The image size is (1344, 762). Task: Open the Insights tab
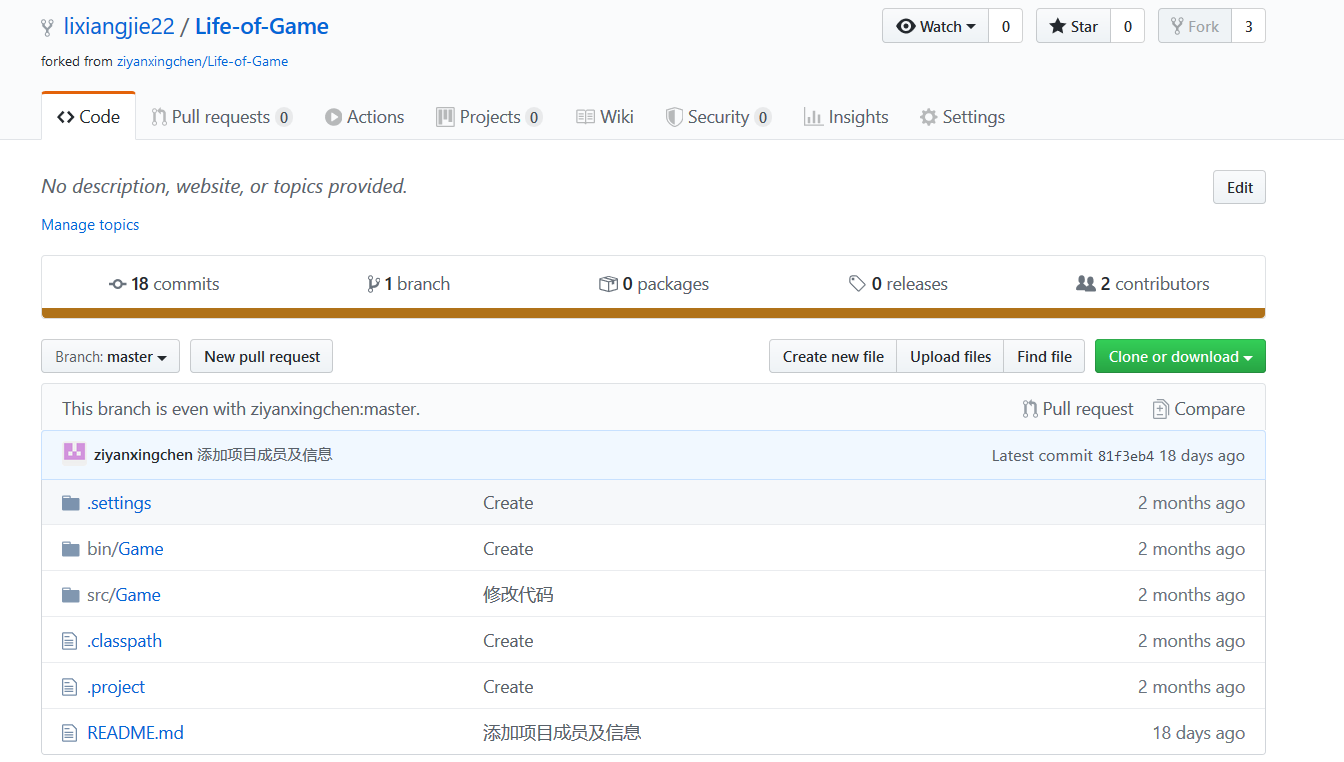click(x=846, y=117)
